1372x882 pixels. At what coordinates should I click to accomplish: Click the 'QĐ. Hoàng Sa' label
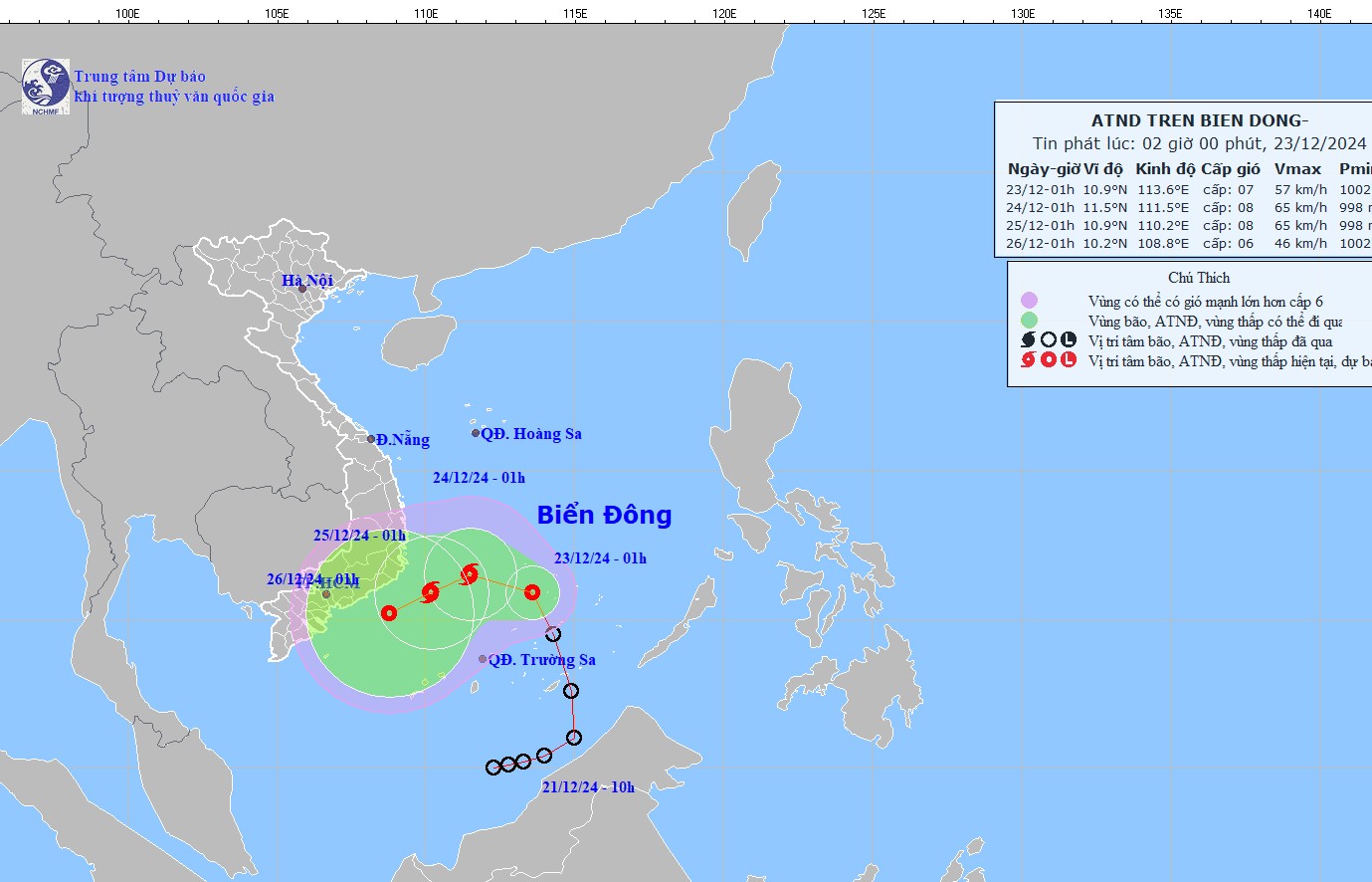(x=531, y=434)
